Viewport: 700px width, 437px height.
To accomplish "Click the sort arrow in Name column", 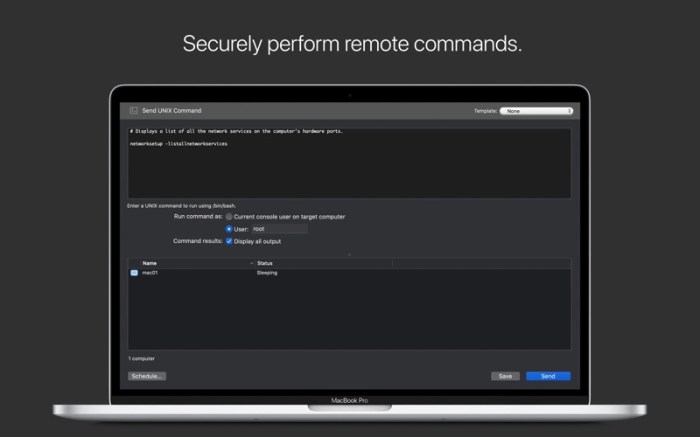I will point(252,262).
